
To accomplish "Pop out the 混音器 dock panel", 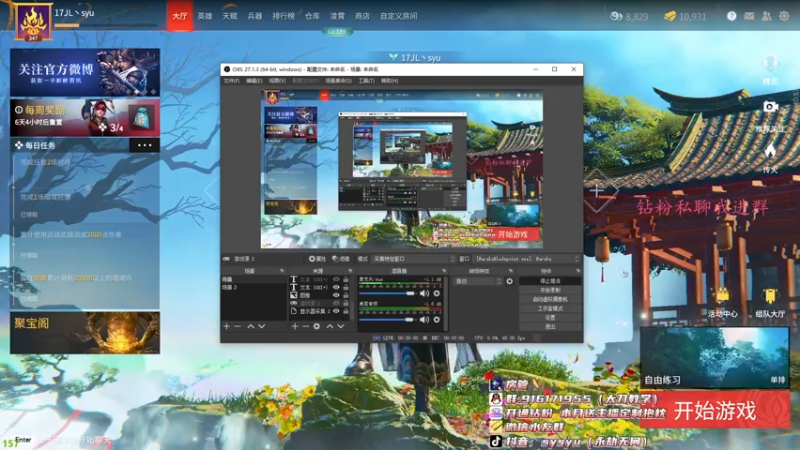I will (444, 271).
